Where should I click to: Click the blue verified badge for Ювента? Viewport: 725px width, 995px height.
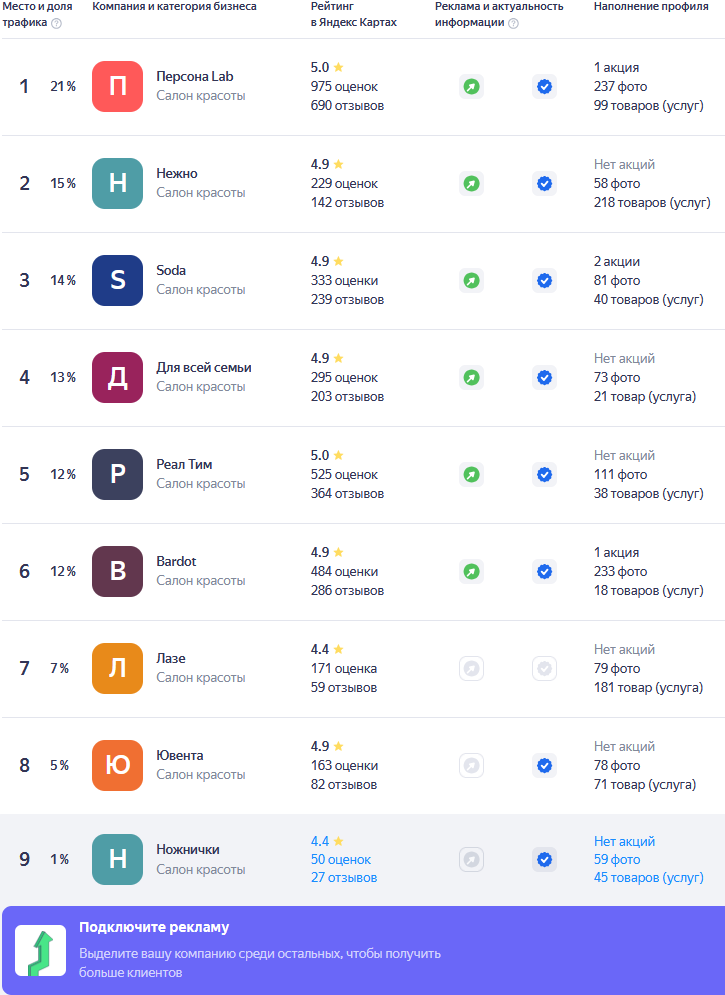coord(544,766)
